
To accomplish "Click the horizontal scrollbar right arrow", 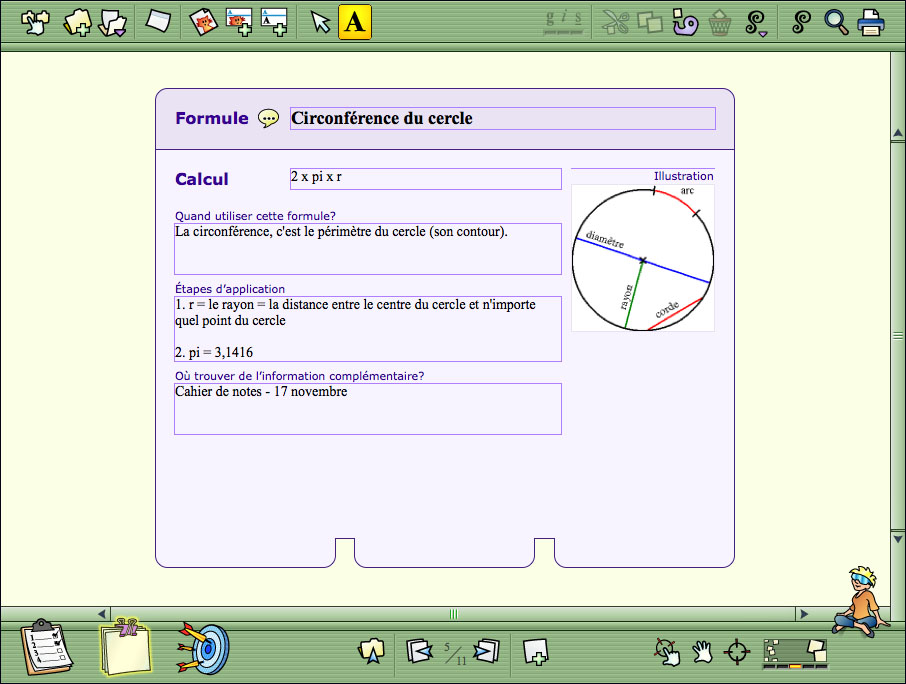I will tap(803, 614).
